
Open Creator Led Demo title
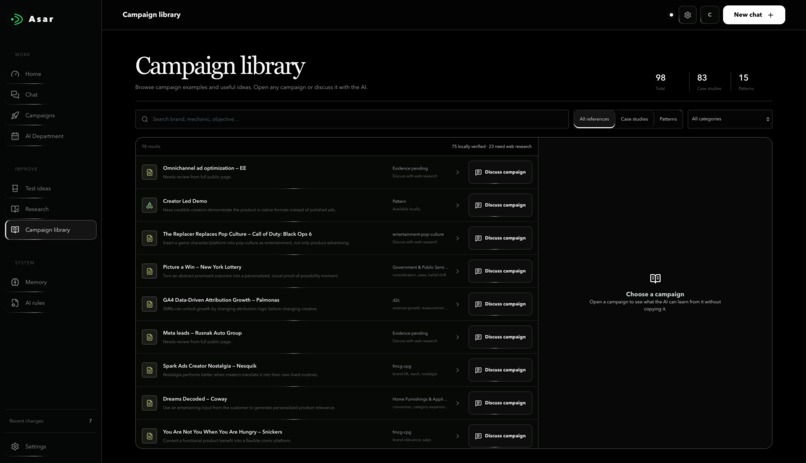[185, 201]
